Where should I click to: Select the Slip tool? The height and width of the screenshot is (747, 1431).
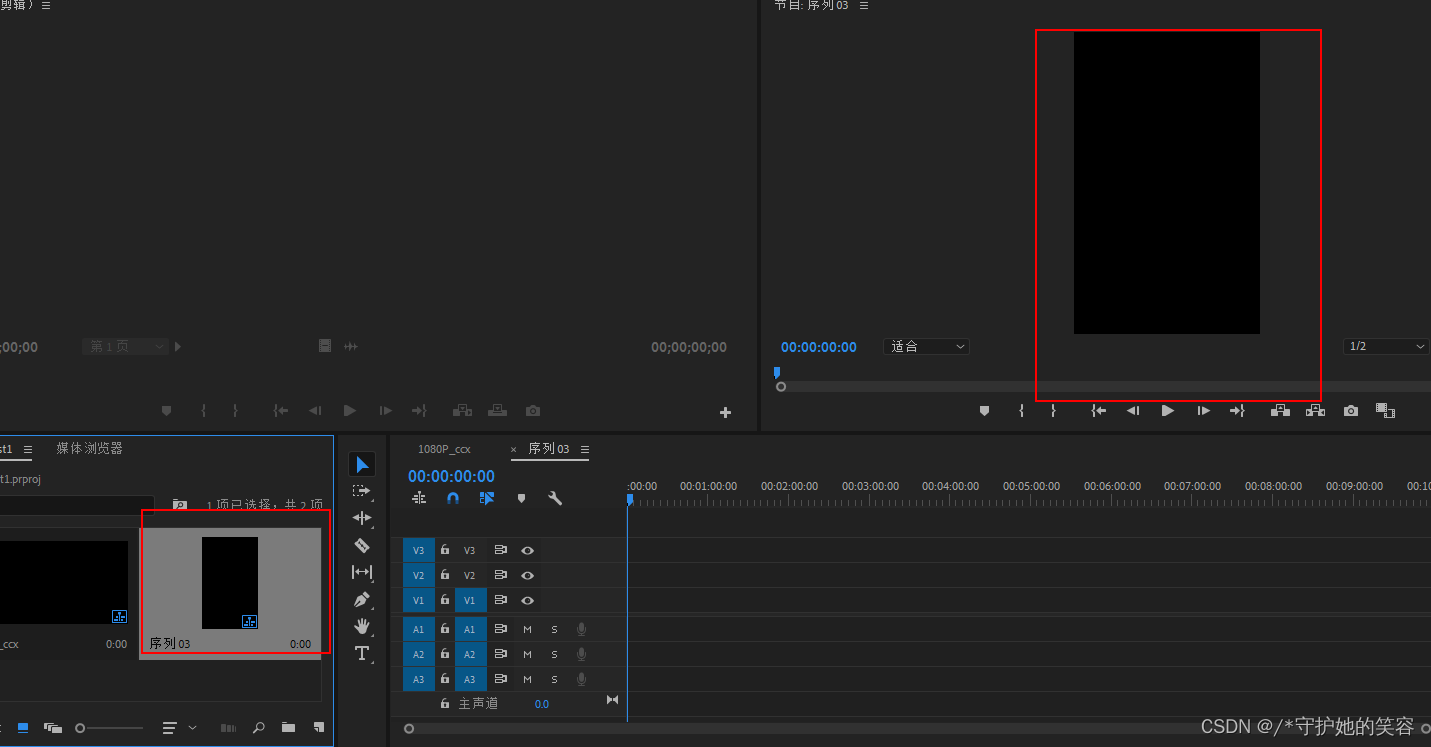pos(362,572)
